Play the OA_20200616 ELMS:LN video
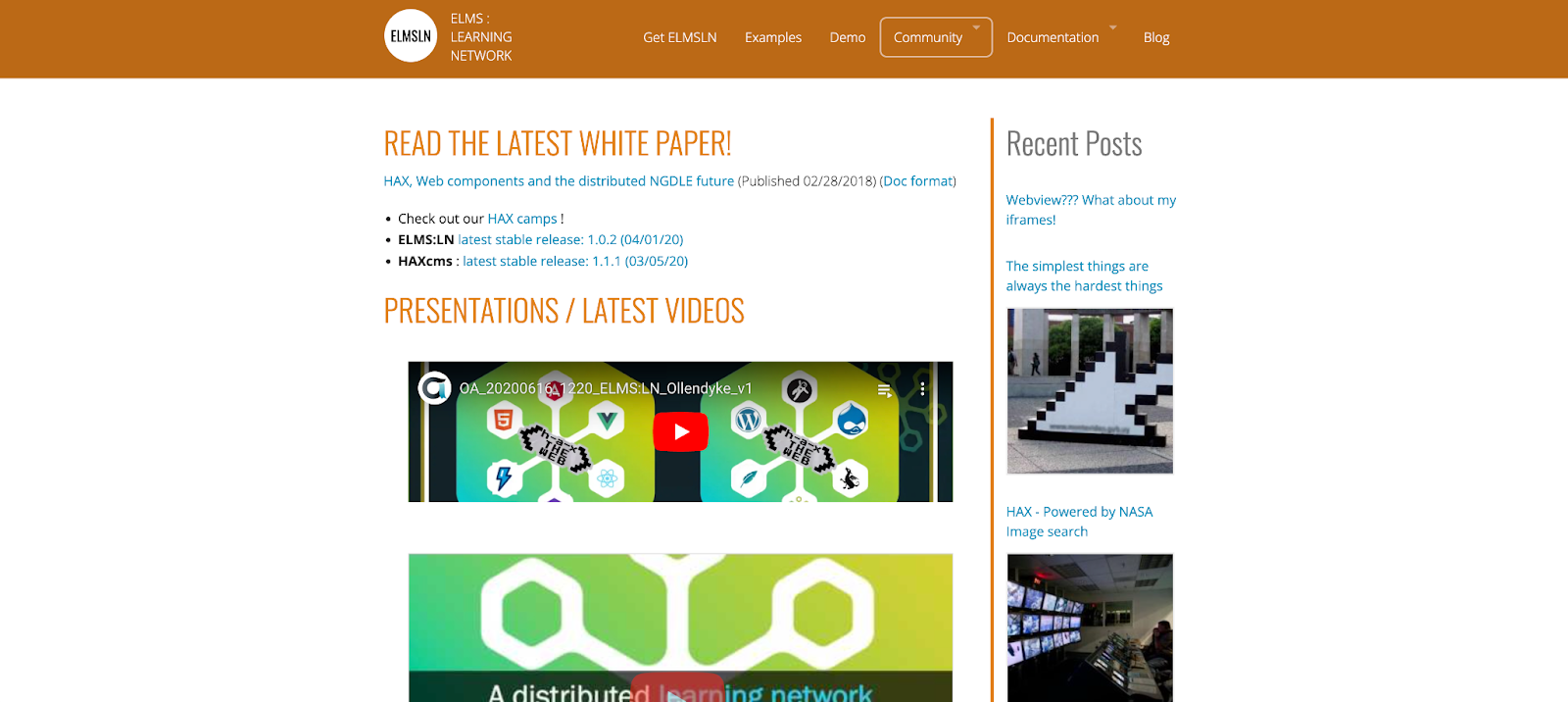Viewport: 1568px width, 702px height. pos(680,431)
